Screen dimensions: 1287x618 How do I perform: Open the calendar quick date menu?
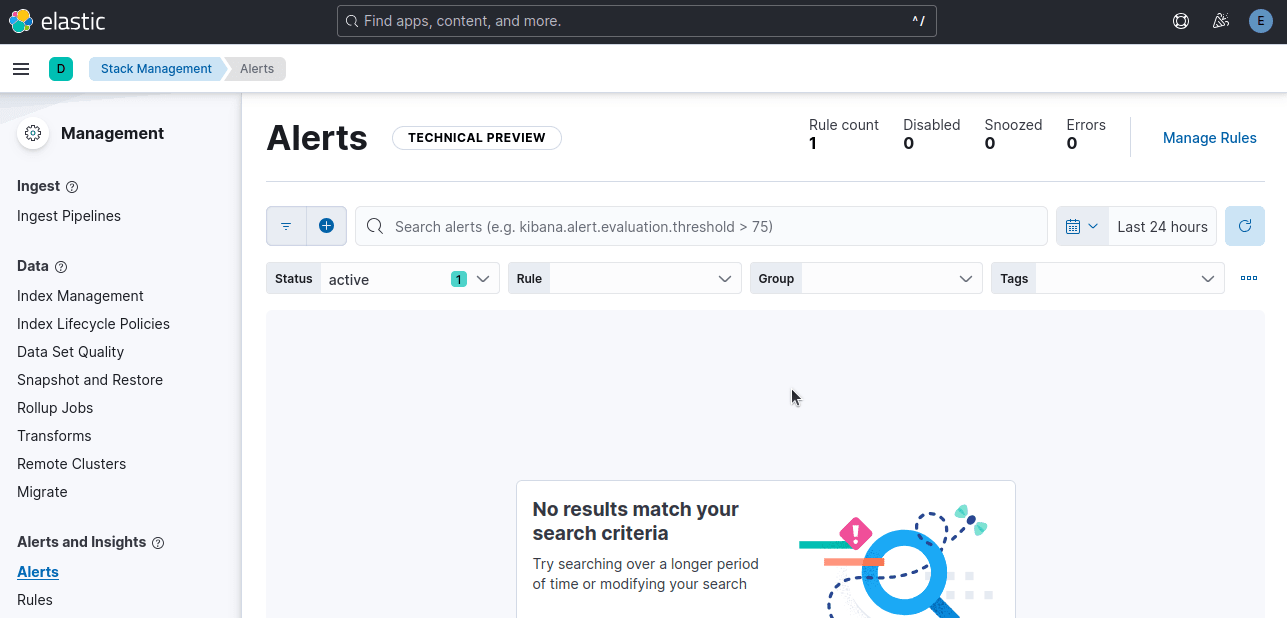pyautogui.click(x=1082, y=226)
